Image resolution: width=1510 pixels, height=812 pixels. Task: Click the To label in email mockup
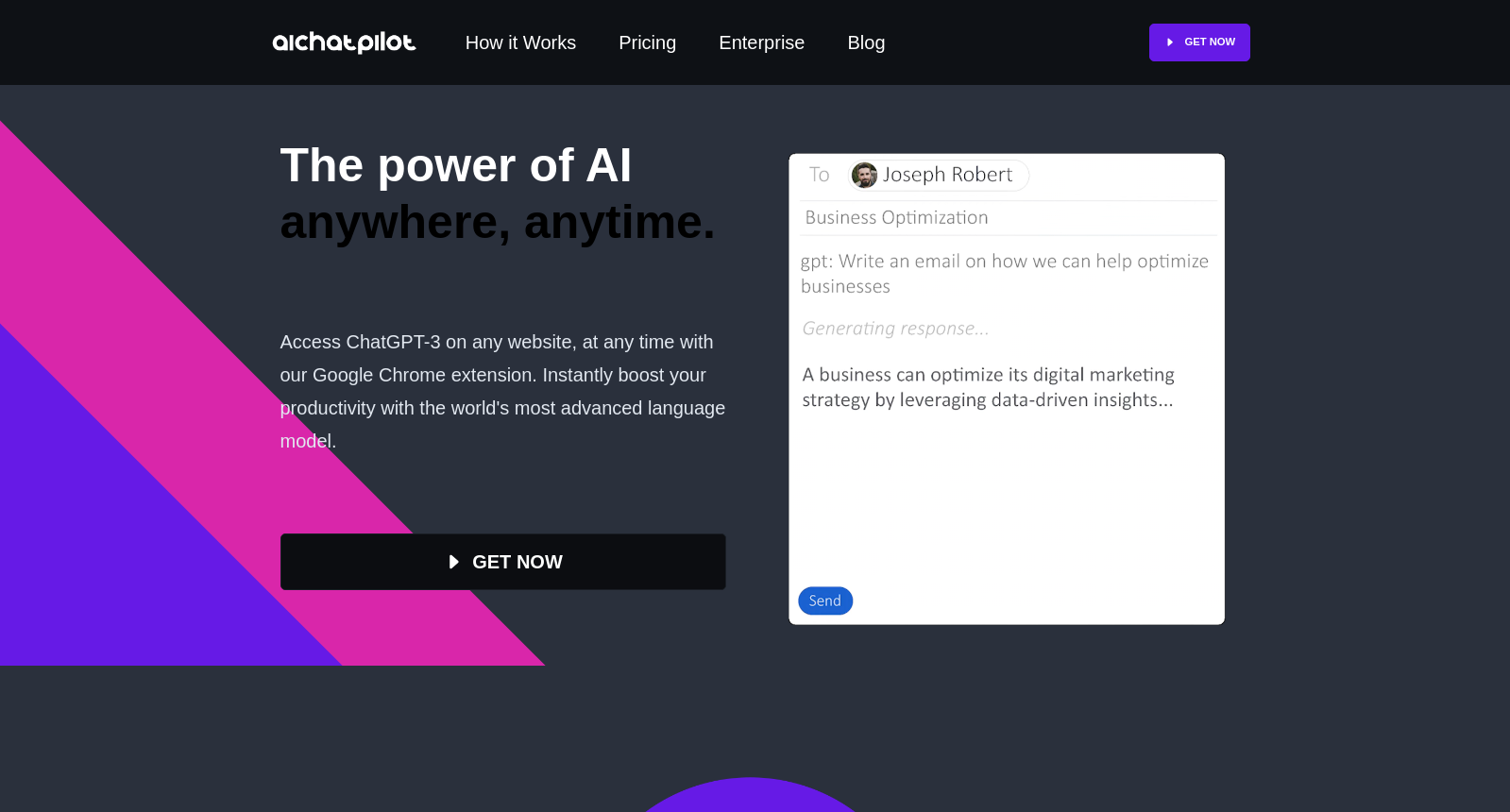coord(819,175)
